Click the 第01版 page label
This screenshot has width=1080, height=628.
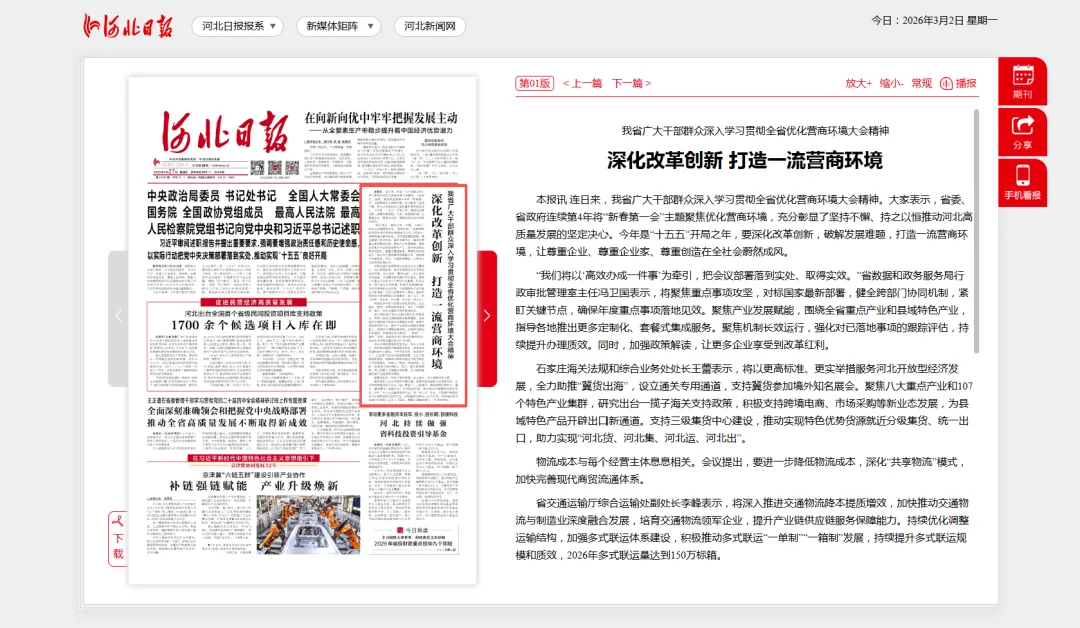(534, 83)
